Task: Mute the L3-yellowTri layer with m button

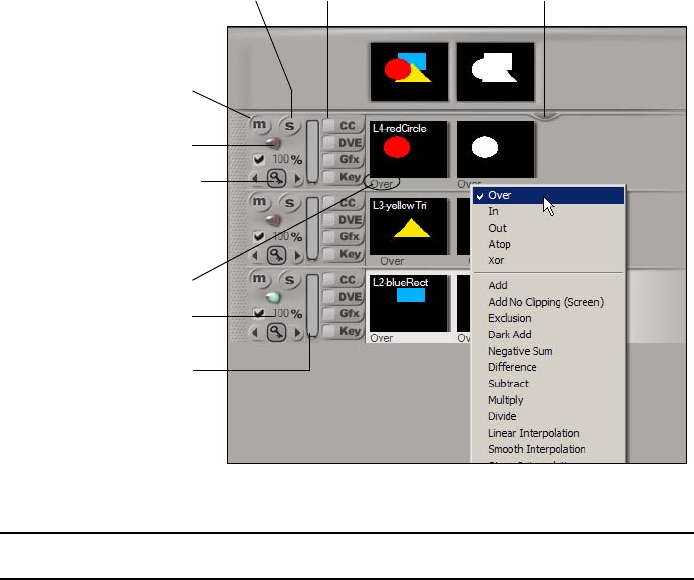Action: click(x=259, y=201)
